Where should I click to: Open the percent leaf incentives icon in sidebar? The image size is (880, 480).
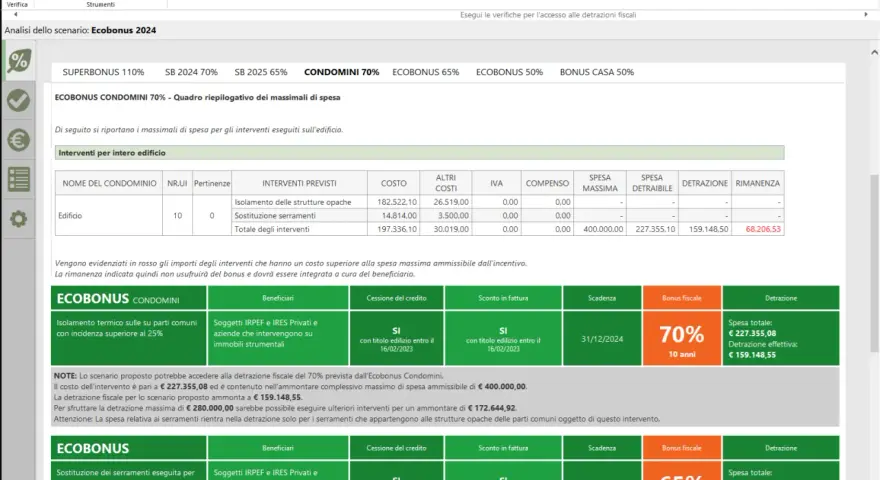pos(19,61)
